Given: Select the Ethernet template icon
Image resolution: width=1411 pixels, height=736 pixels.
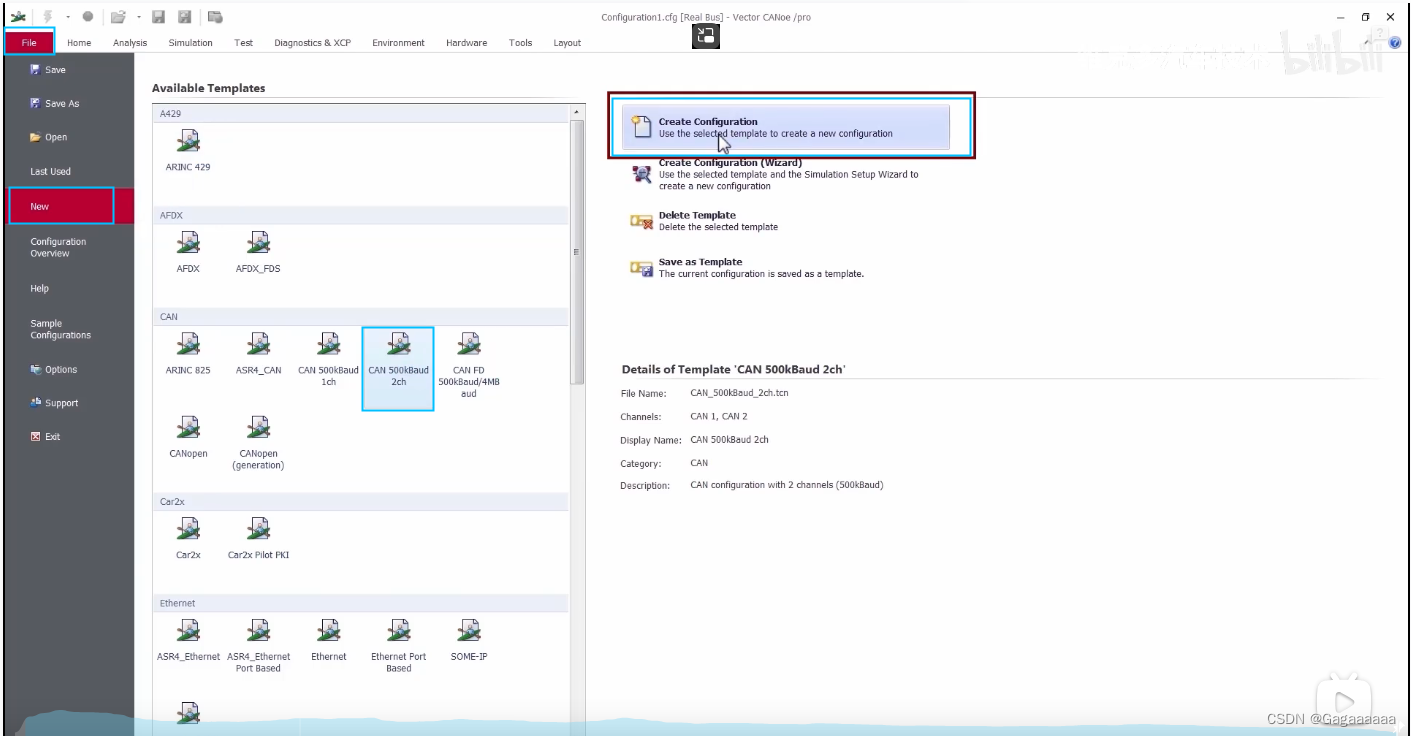Looking at the screenshot, I should [328, 641].
